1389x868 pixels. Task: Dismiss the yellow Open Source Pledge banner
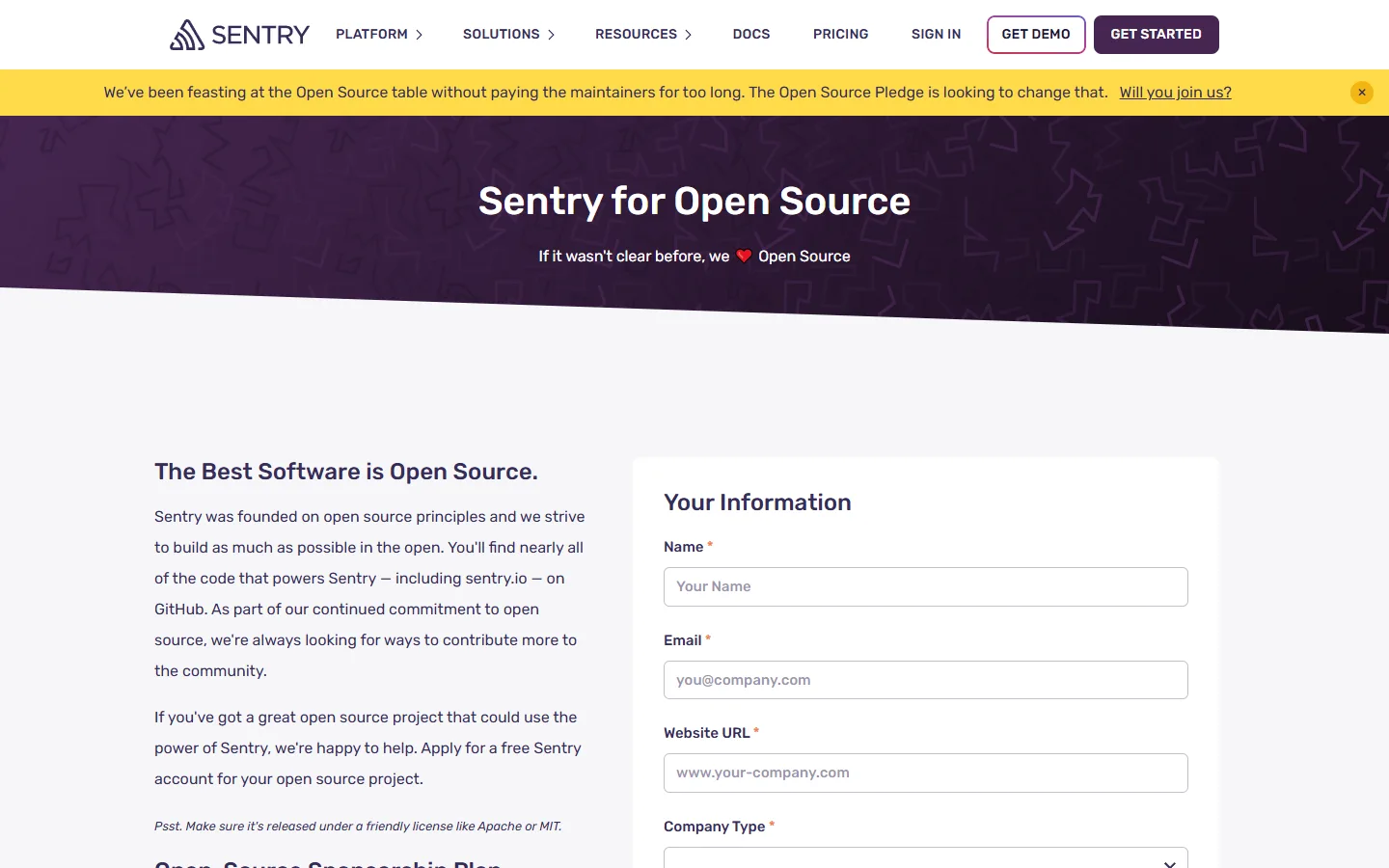pos(1362,93)
